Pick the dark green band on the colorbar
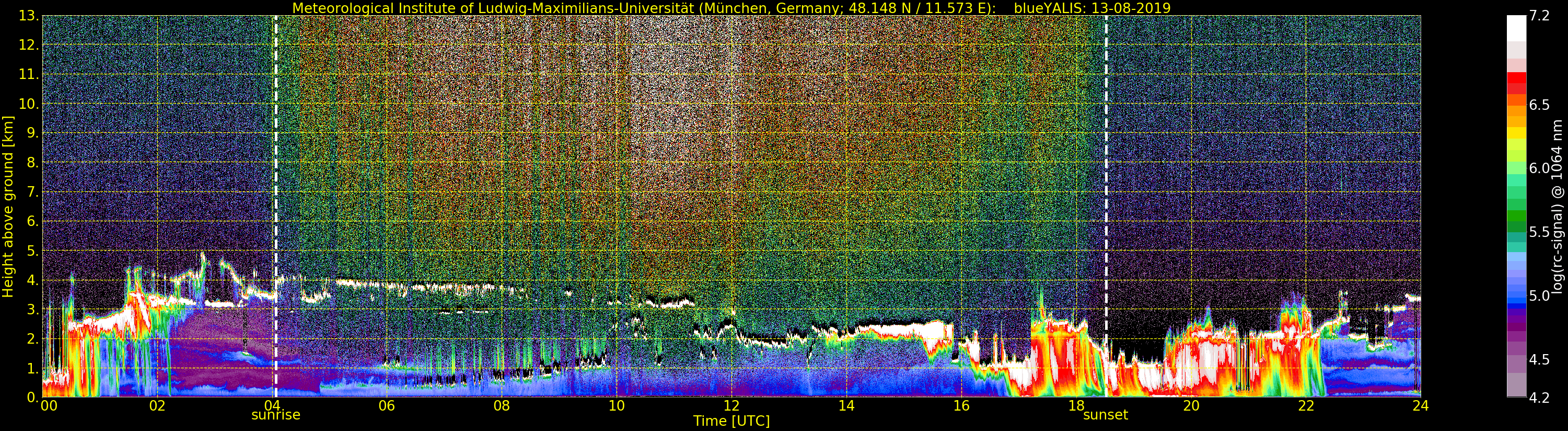The height and width of the screenshot is (431, 1568). point(1516,226)
